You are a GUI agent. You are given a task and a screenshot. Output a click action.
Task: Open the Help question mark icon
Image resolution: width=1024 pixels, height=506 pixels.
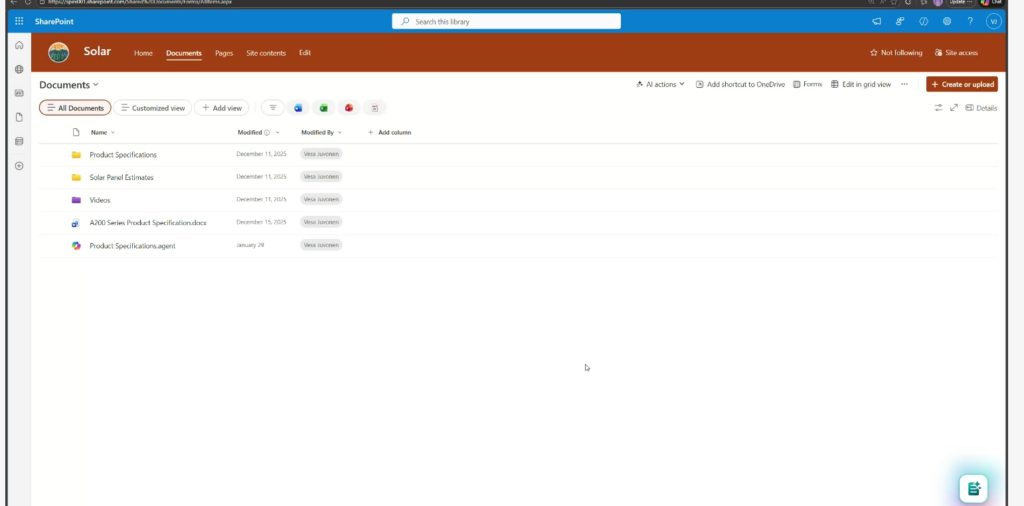pyautogui.click(x=970, y=21)
